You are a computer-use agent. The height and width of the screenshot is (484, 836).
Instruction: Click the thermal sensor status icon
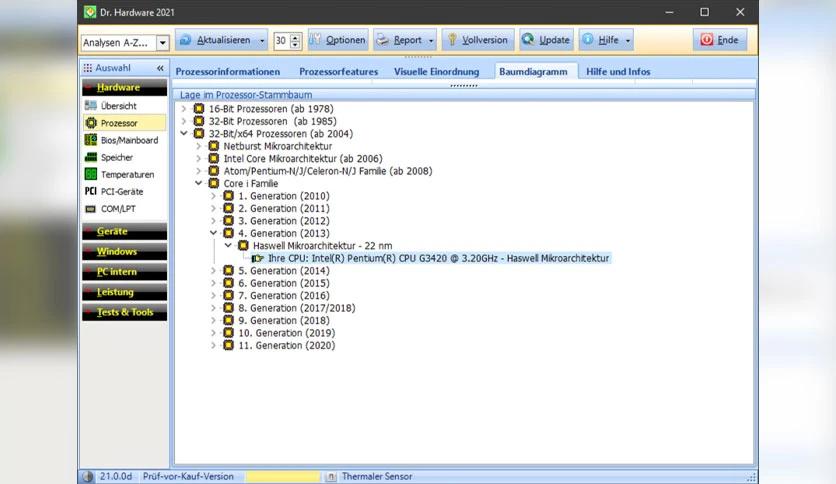[x=331, y=477]
